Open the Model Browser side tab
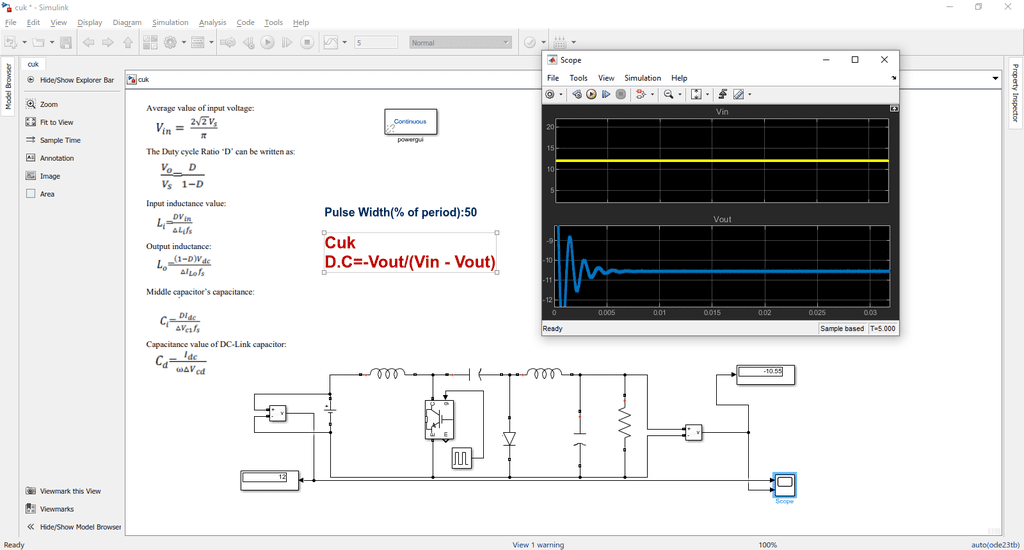The height and width of the screenshot is (550, 1024). (8, 86)
